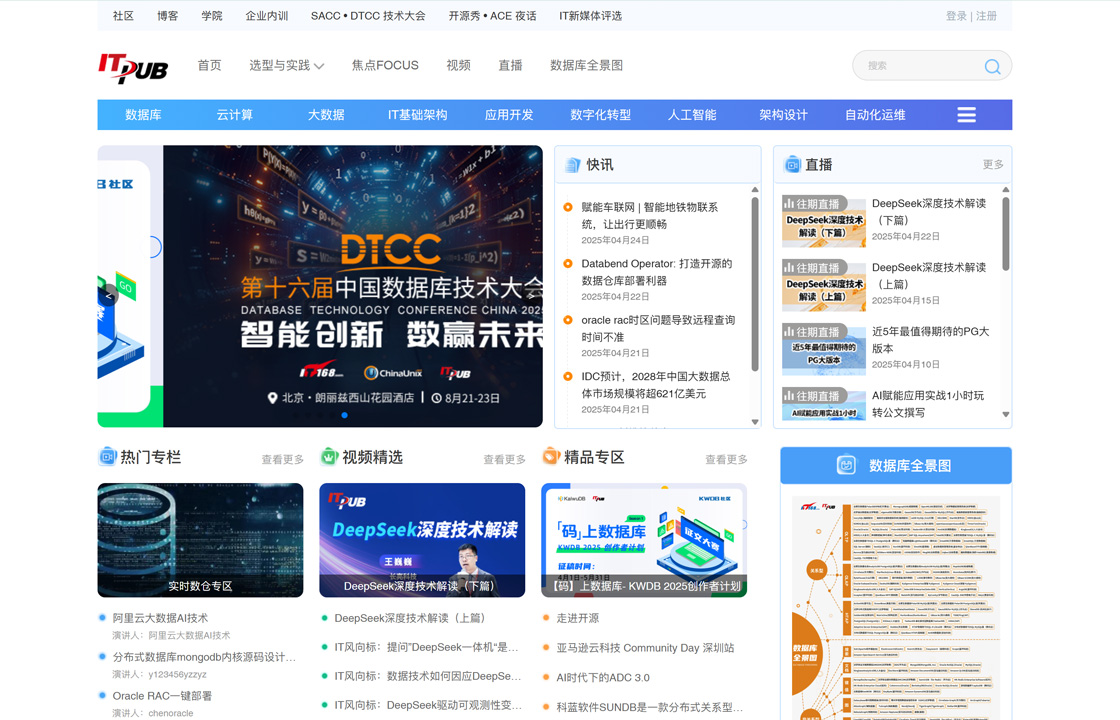This screenshot has width=1120, height=720.
Task: Click the 快讯 section icon
Action: pyautogui.click(x=572, y=165)
